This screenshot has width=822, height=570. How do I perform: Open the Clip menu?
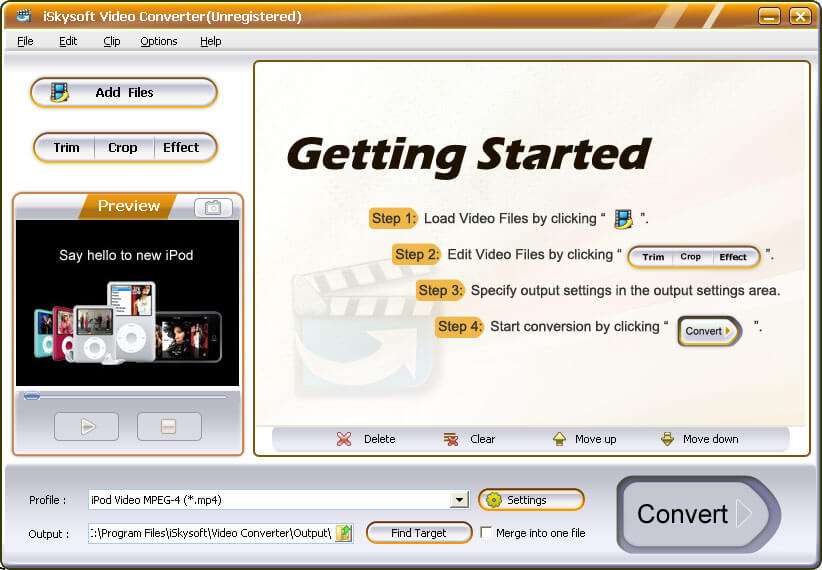(111, 41)
